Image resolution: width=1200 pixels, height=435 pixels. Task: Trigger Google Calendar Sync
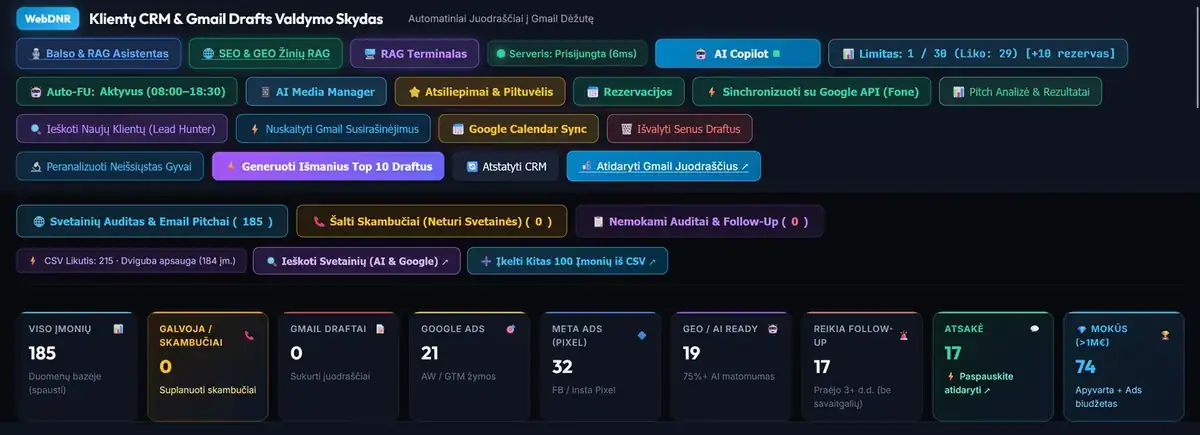point(520,129)
